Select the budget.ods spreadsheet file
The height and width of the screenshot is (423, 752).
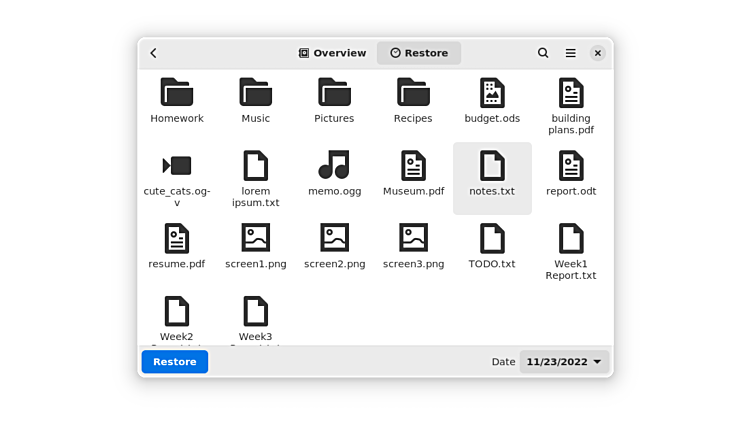pos(492,93)
